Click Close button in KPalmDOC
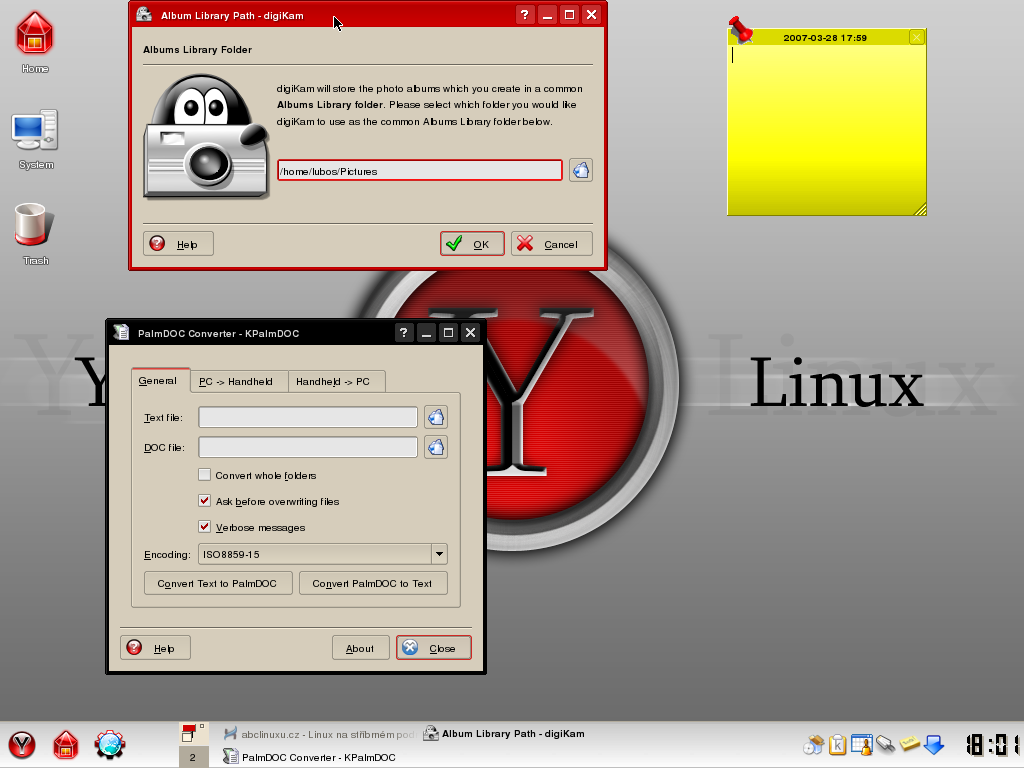This screenshot has height=768, width=1024. coord(434,648)
